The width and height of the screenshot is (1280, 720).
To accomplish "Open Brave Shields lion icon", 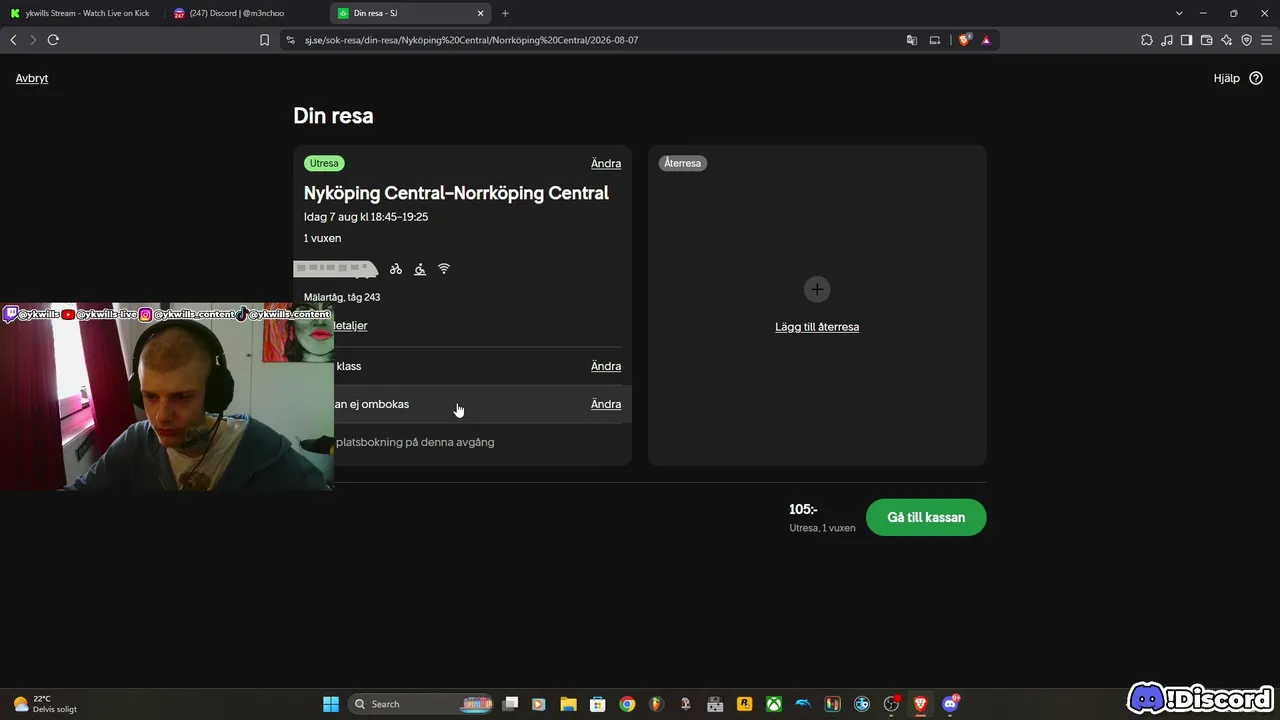I will (x=964, y=40).
